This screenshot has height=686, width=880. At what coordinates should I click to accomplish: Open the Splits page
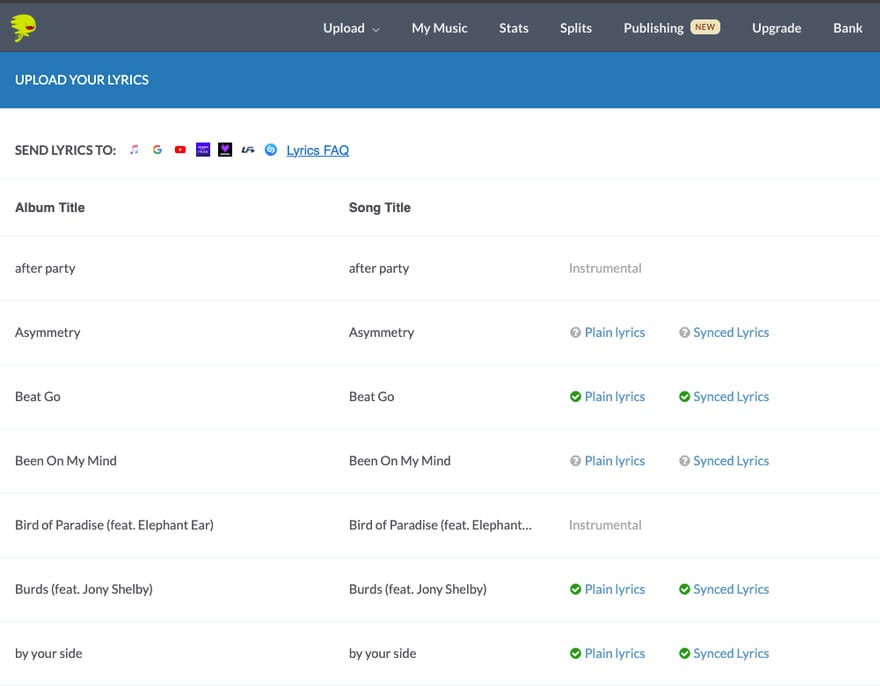[x=576, y=28]
